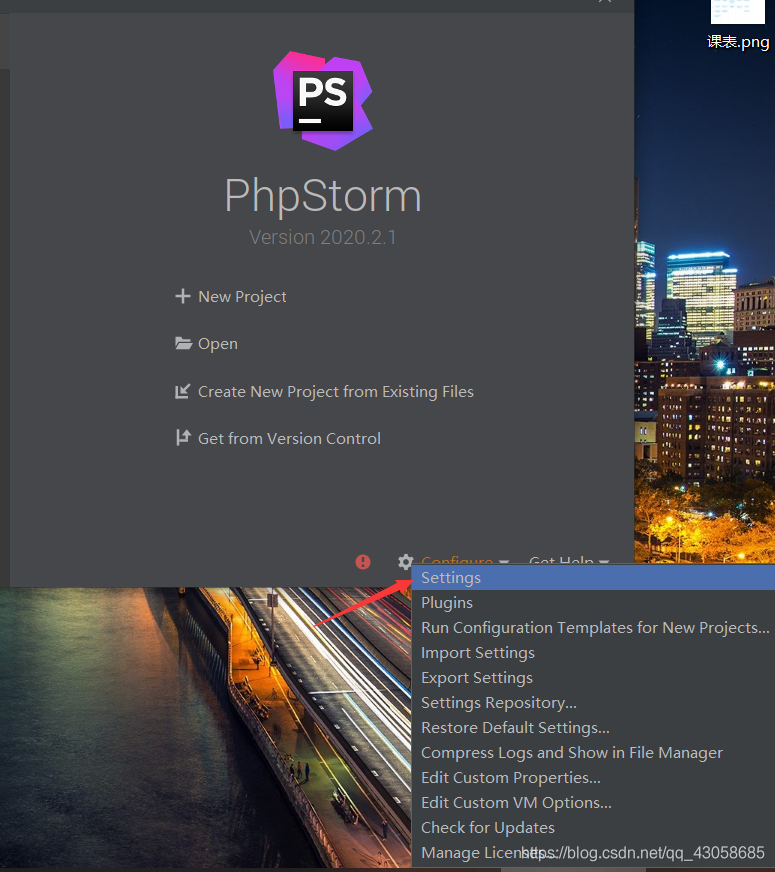Expand the Get Help dropdown
Image resolution: width=775 pixels, height=872 pixels.
click(569, 560)
